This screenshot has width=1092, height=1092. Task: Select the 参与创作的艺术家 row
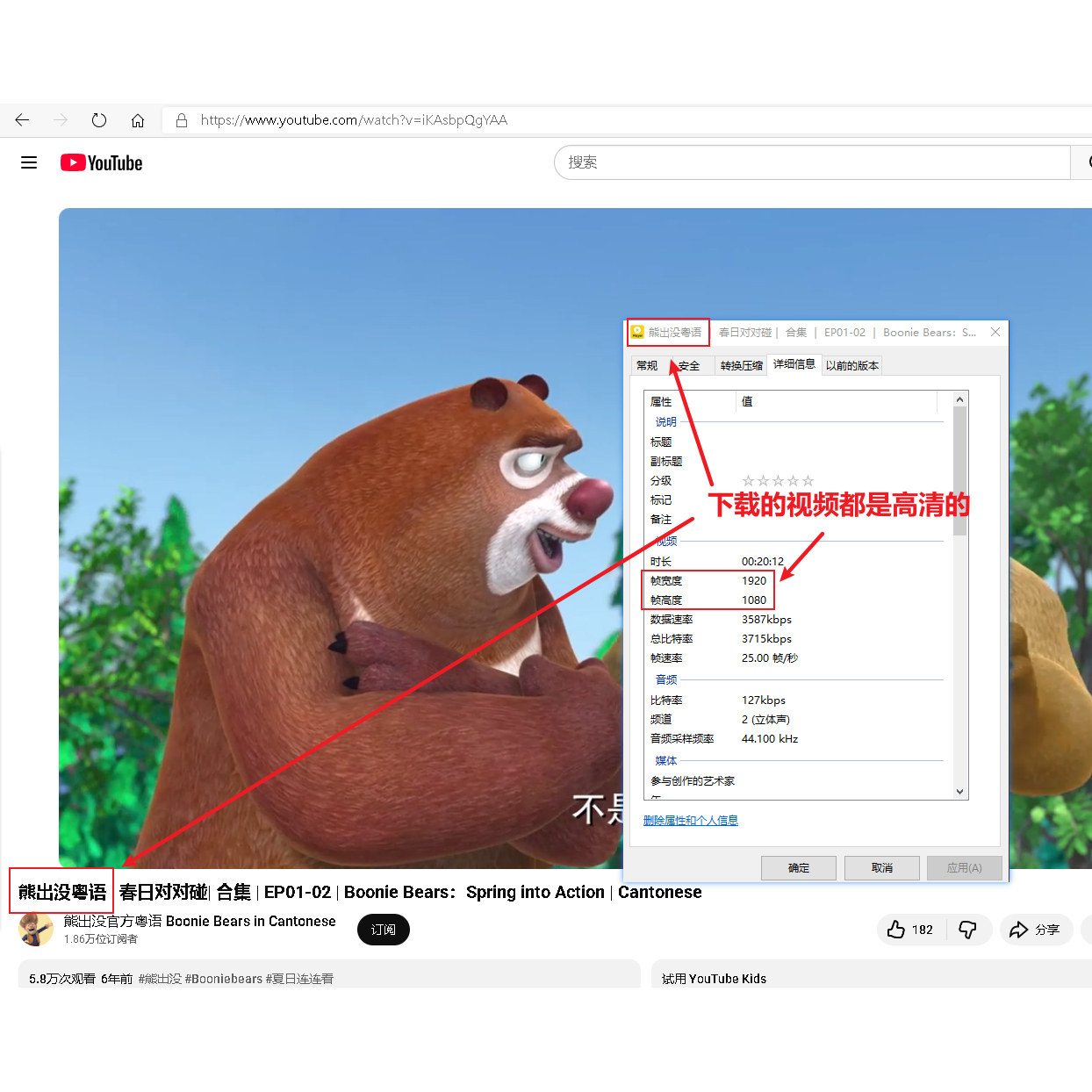click(795, 780)
